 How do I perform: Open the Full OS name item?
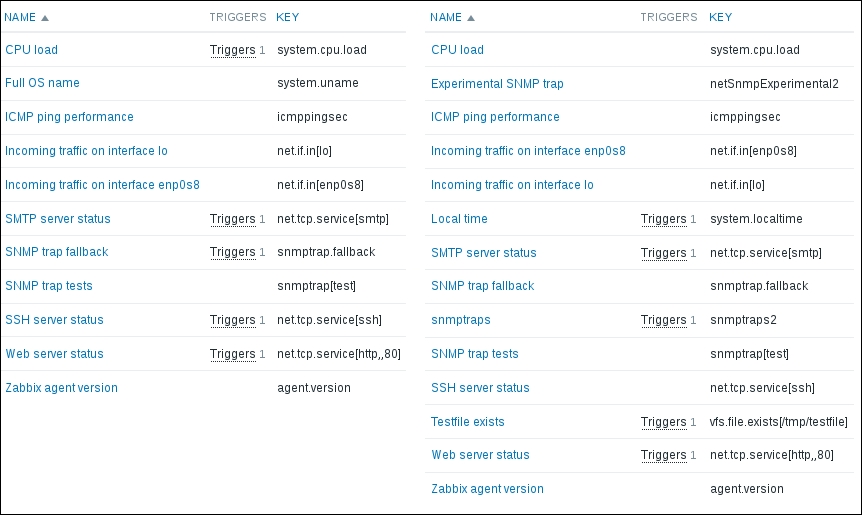click(x=42, y=83)
